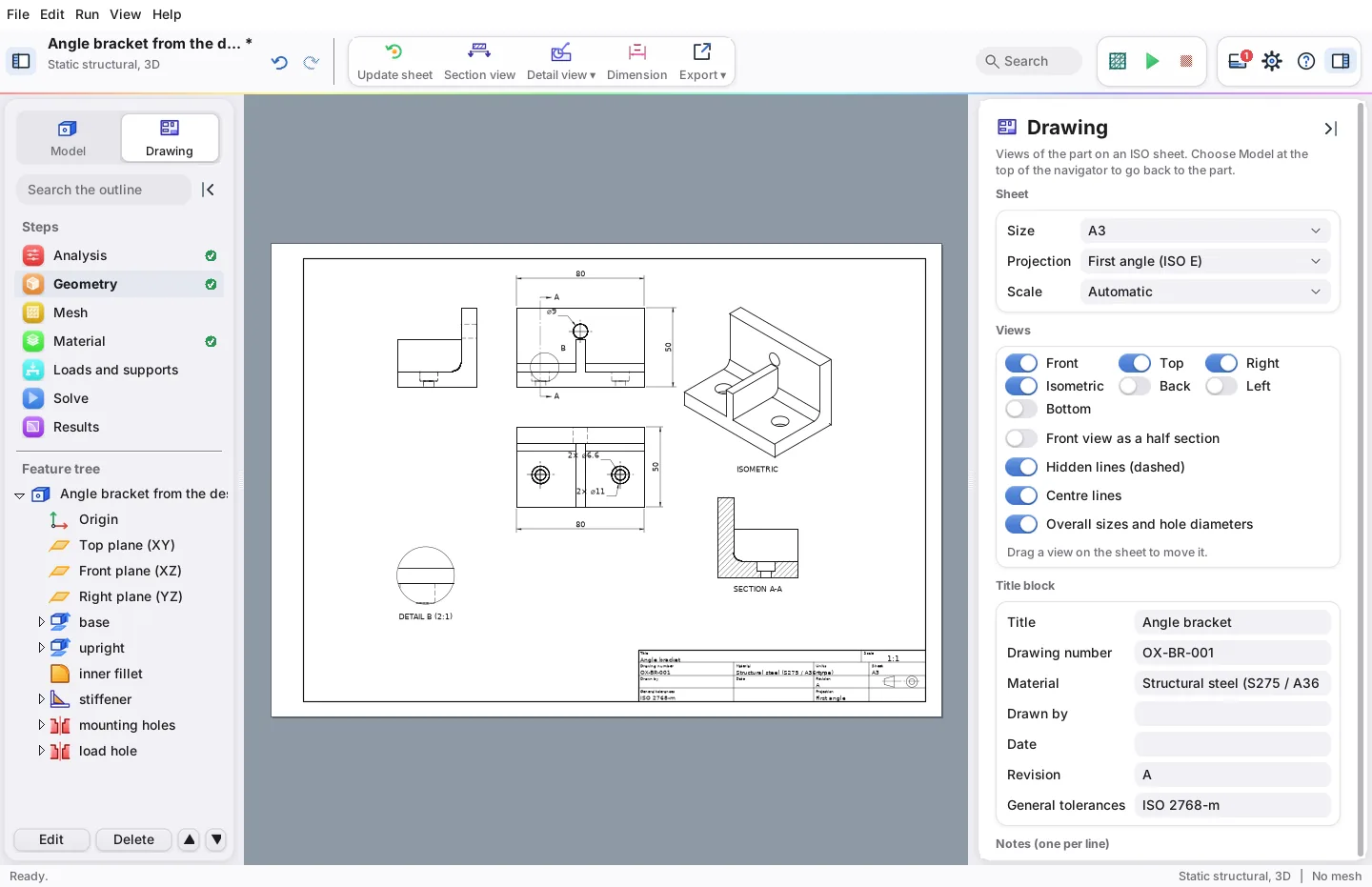Collapse the Drawing panel with the arrow icon

[1331, 129]
